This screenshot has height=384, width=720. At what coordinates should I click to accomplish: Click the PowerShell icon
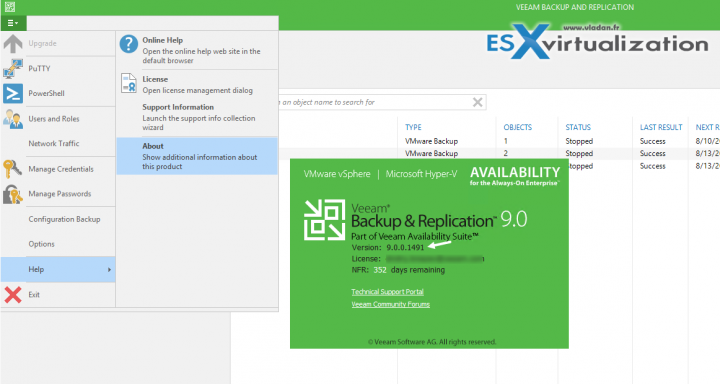pyautogui.click(x=13, y=93)
